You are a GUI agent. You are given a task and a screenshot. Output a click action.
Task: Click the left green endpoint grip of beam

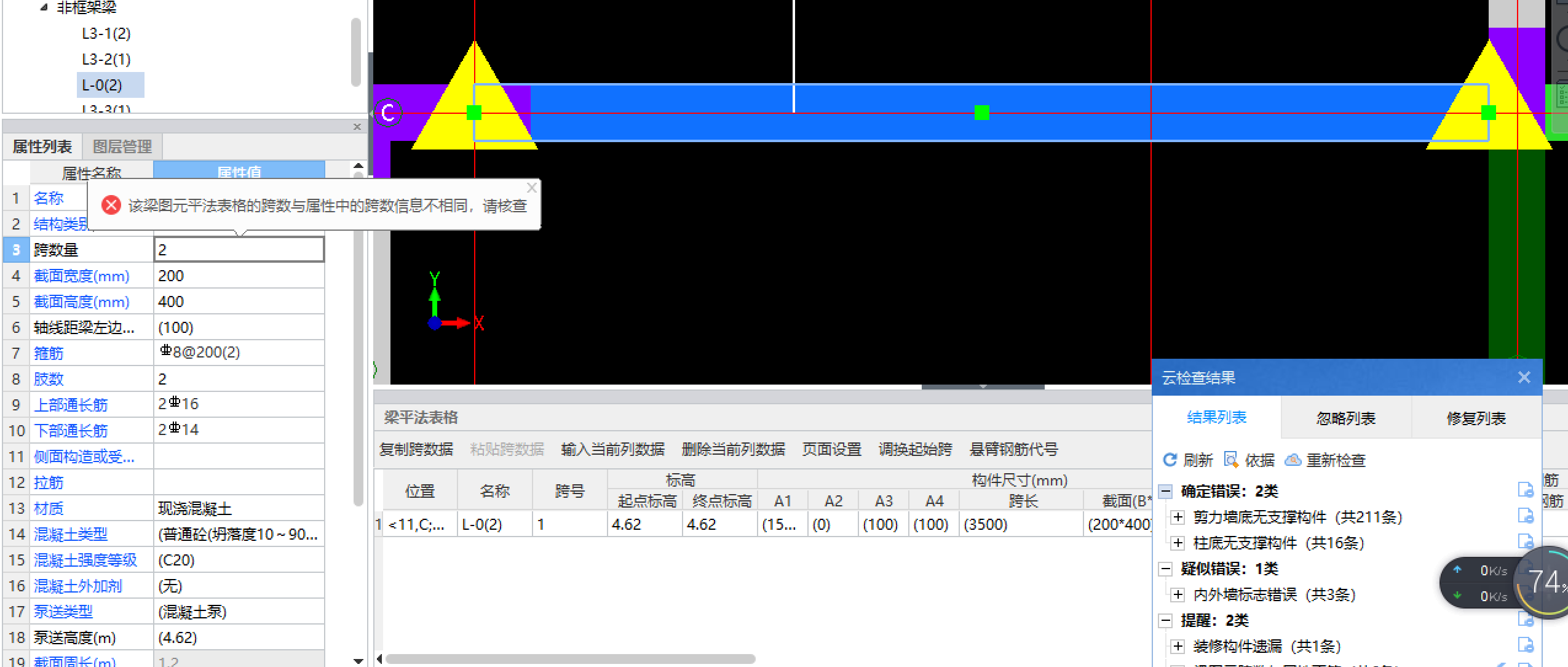point(474,113)
